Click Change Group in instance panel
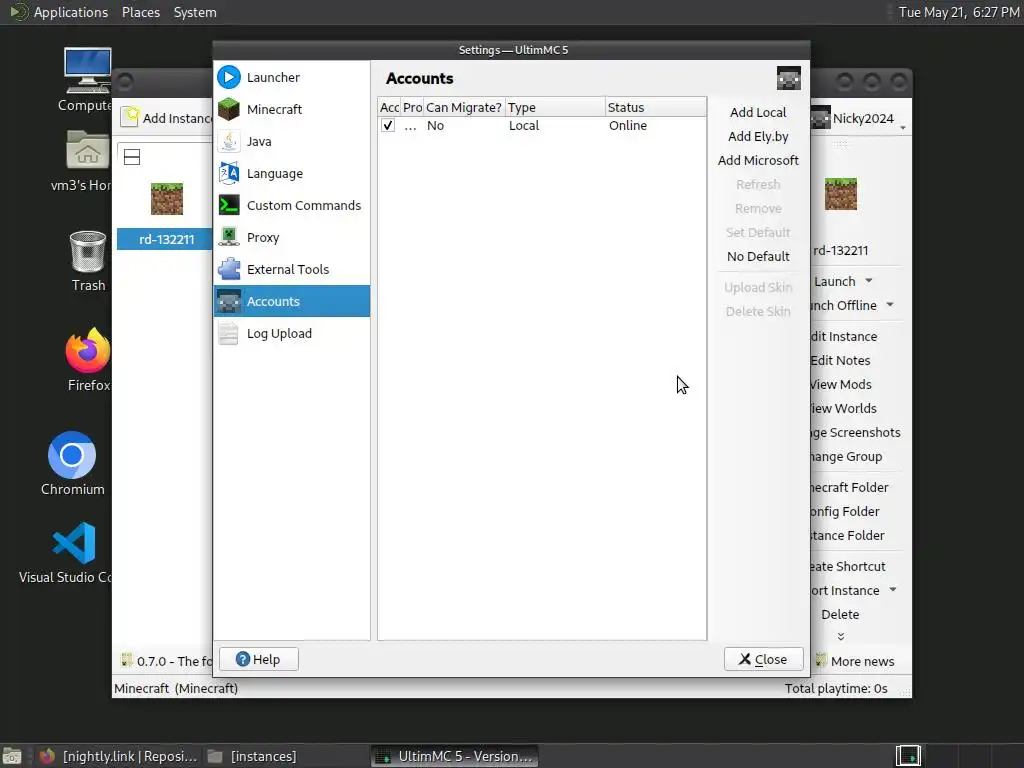Screen dimensions: 1024x768 click(x=846, y=456)
